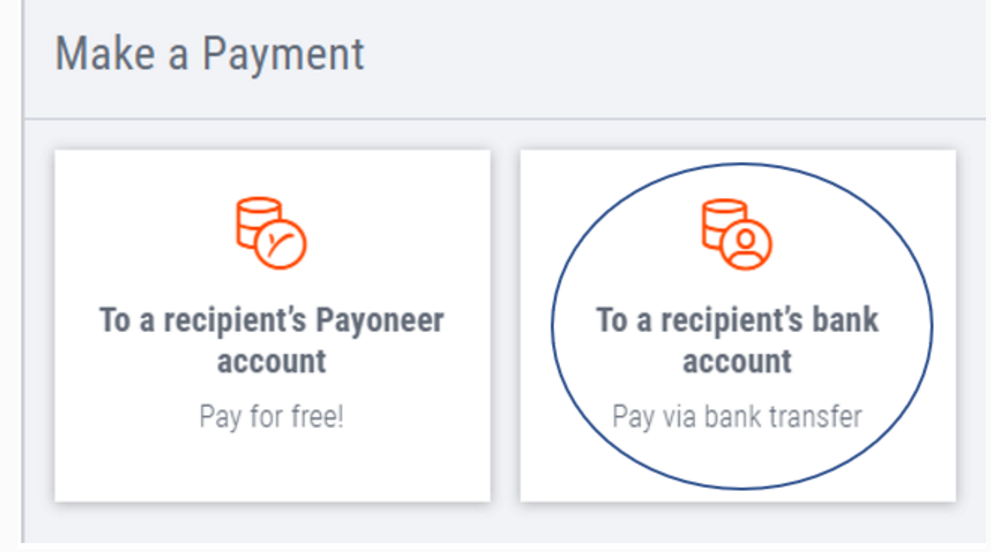Click the vertical left sidebar border

pyautogui.click(x=23, y=272)
